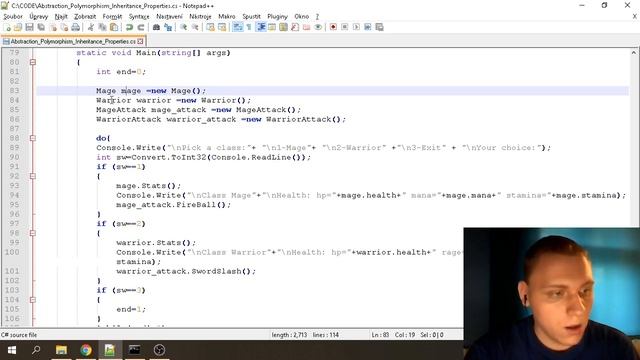Toggle the Function List panel icon
Screen dimensions: 640x360
click(x=295, y=27)
